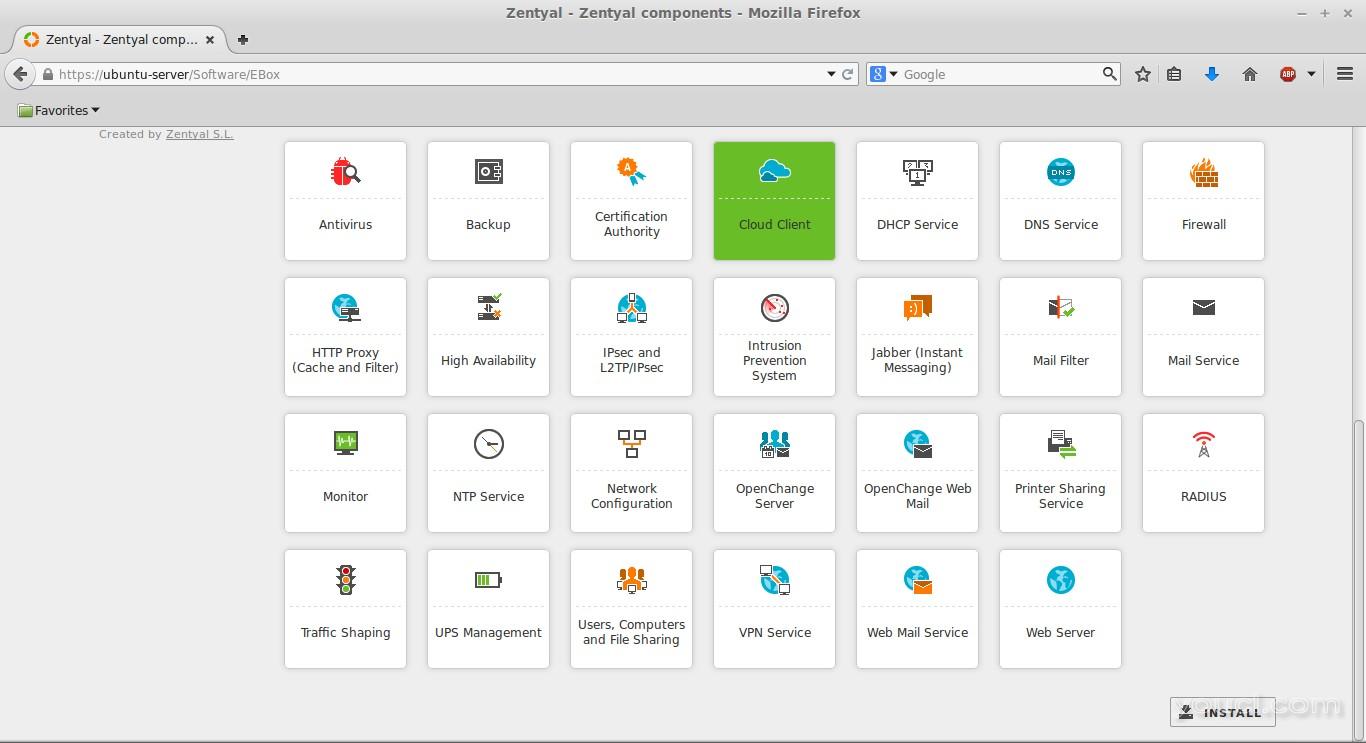Select the OpenChange Server component
Image resolution: width=1366 pixels, height=743 pixels.
pyautogui.click(x=774, y=473)
